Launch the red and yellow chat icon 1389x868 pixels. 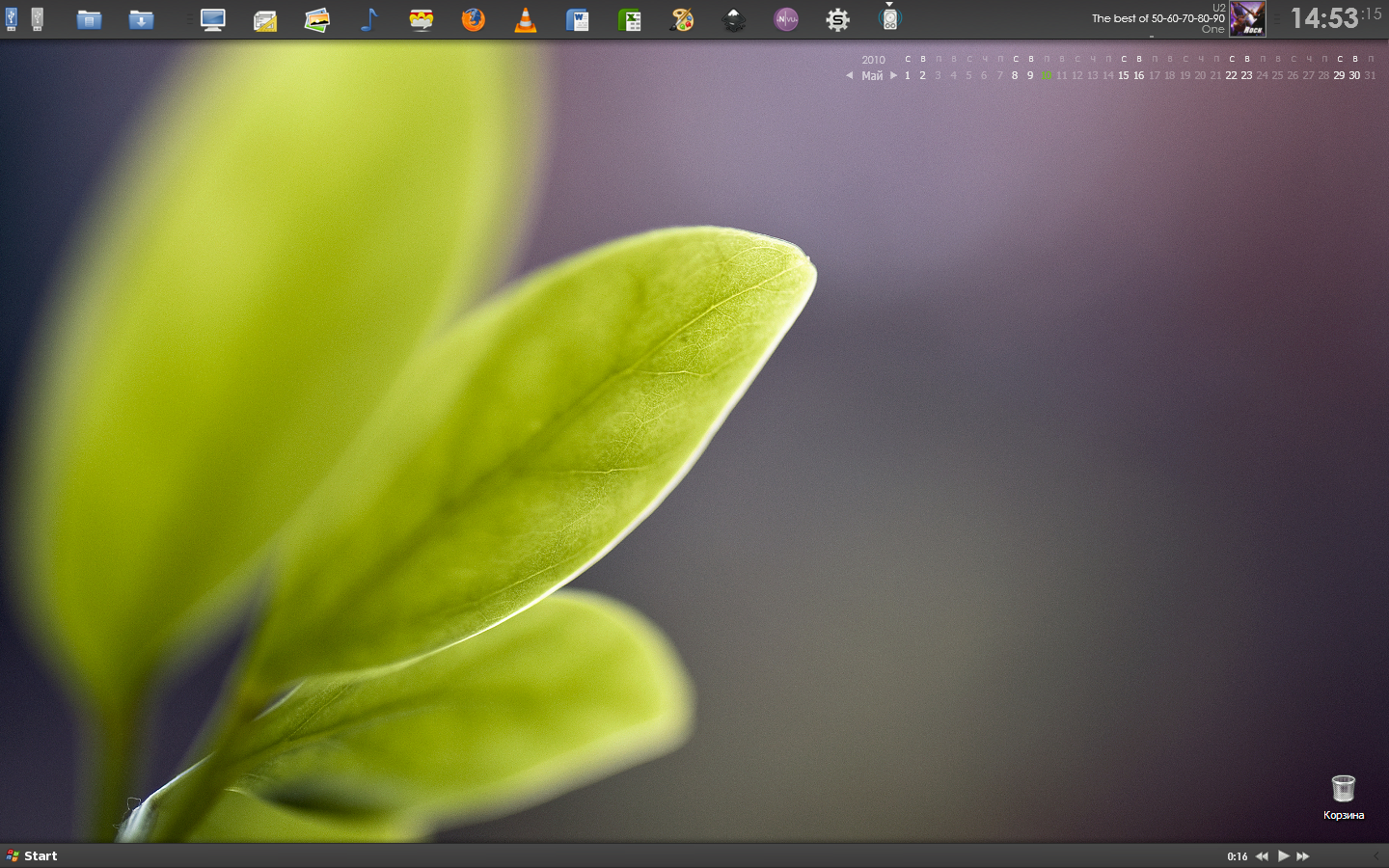coord(422,19)
